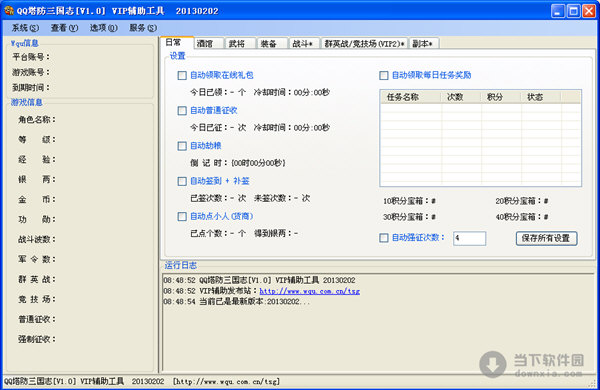Screen dimensions: 600x390
Task: Click the 游戏账号 label
Action: pyautogui.click(x=31, y=72)
